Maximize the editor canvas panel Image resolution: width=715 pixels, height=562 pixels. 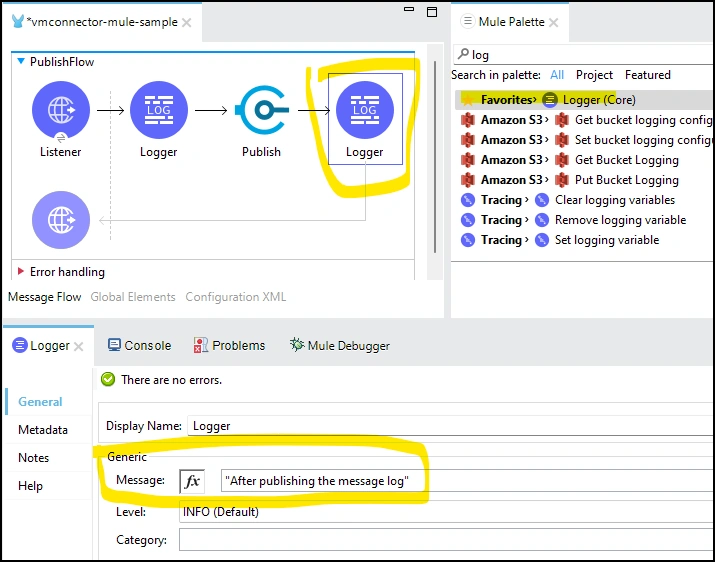click(432, 12)
